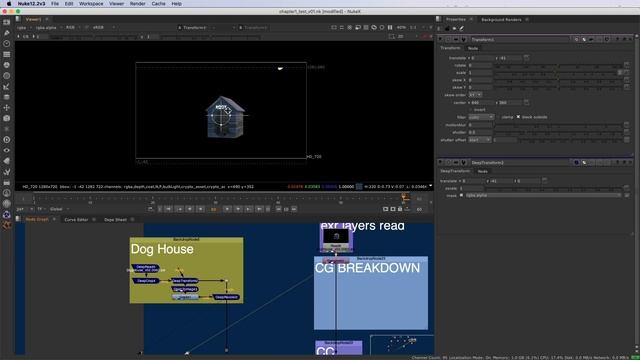Open the Transform nodes toolbar icon

tap(7, 107)
